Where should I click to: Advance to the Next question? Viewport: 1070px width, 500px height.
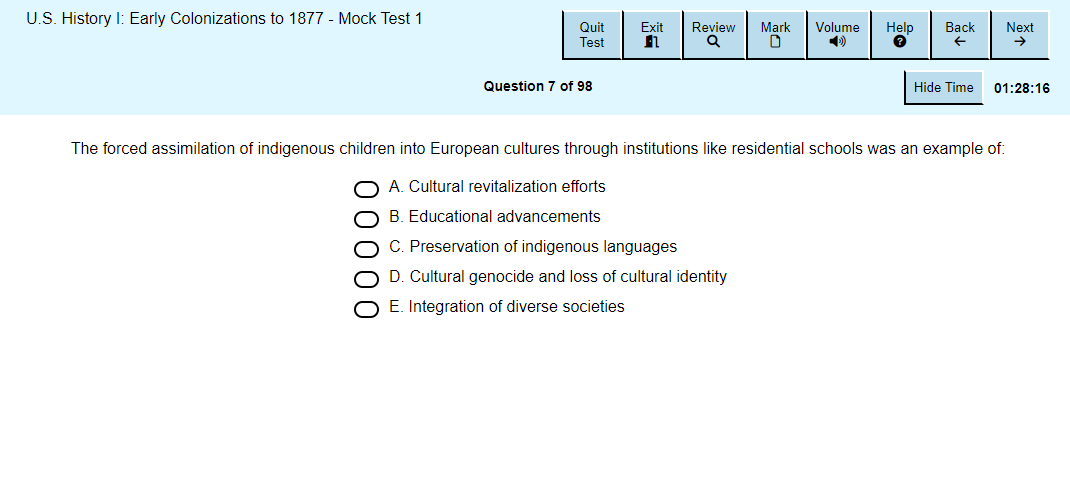coord(1020,35)
